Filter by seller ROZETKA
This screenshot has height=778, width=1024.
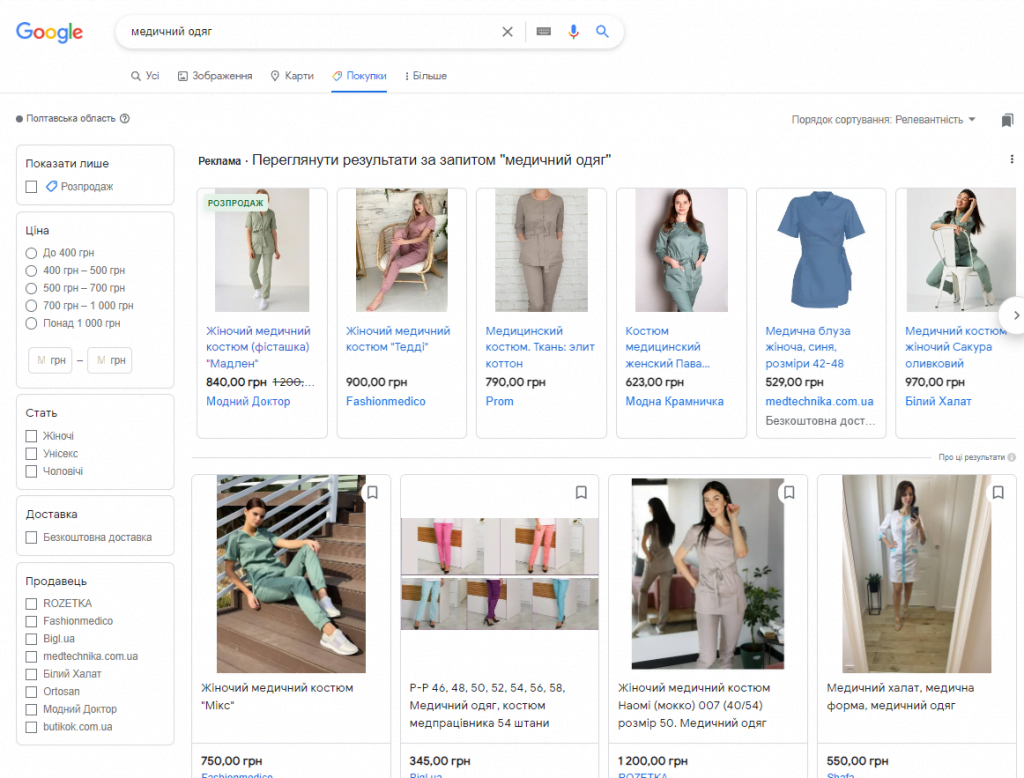31,604
